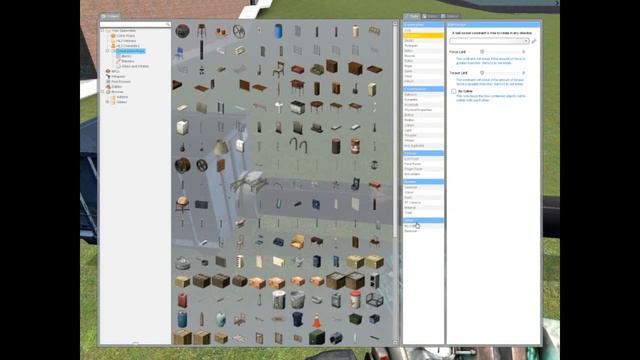Toggle the No Collide checkbox
This screenshot has width=640, height=360.
453,91
